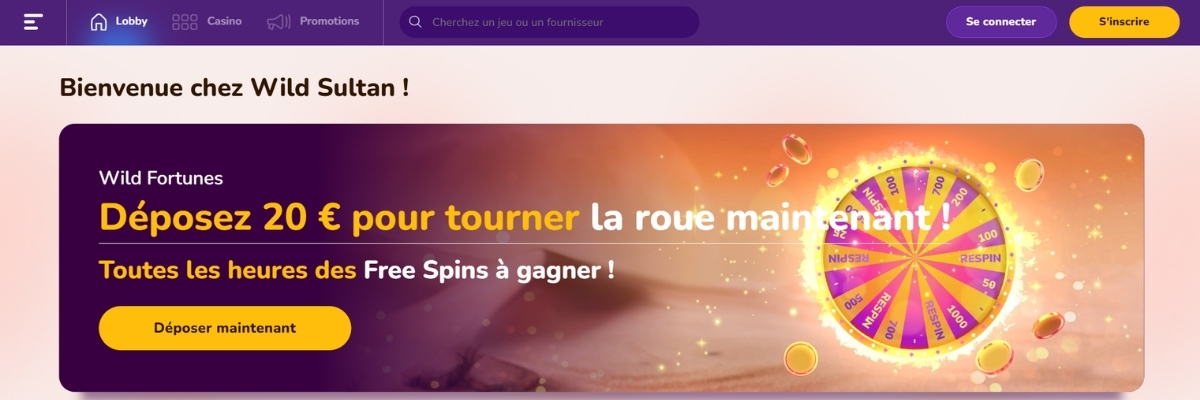Viewport: 1200px width, 400px height.
Task: Click the Déposer maintenant button
Action: 225,328
